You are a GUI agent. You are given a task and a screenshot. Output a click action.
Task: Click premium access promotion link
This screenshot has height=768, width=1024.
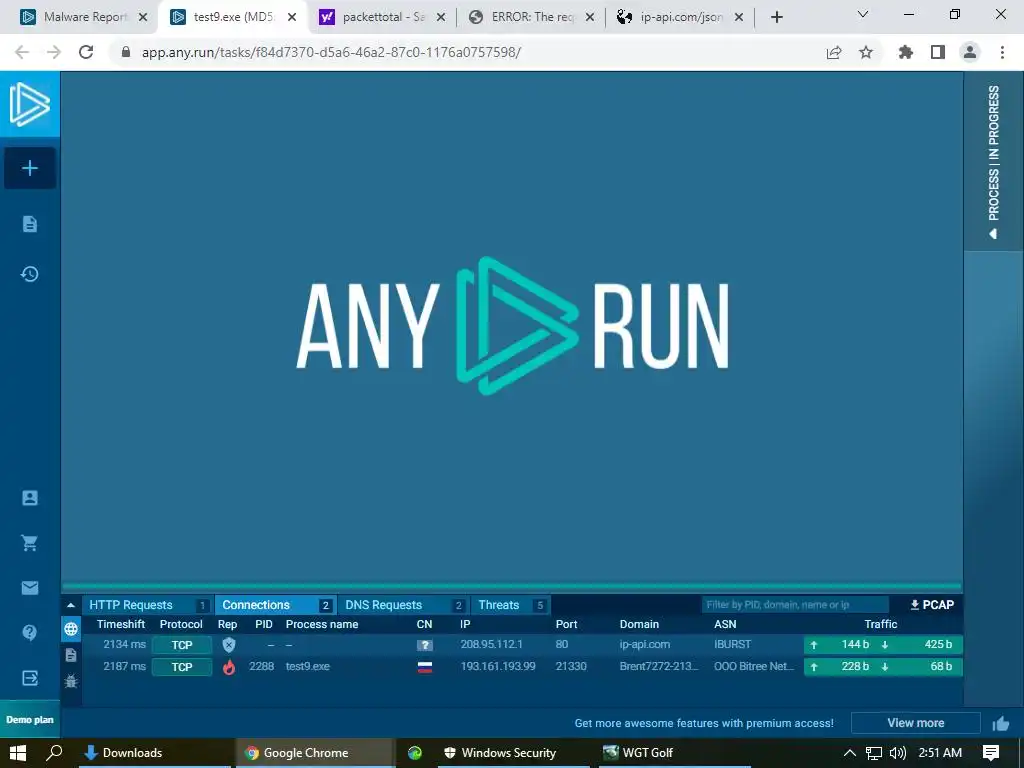(704, 723)
